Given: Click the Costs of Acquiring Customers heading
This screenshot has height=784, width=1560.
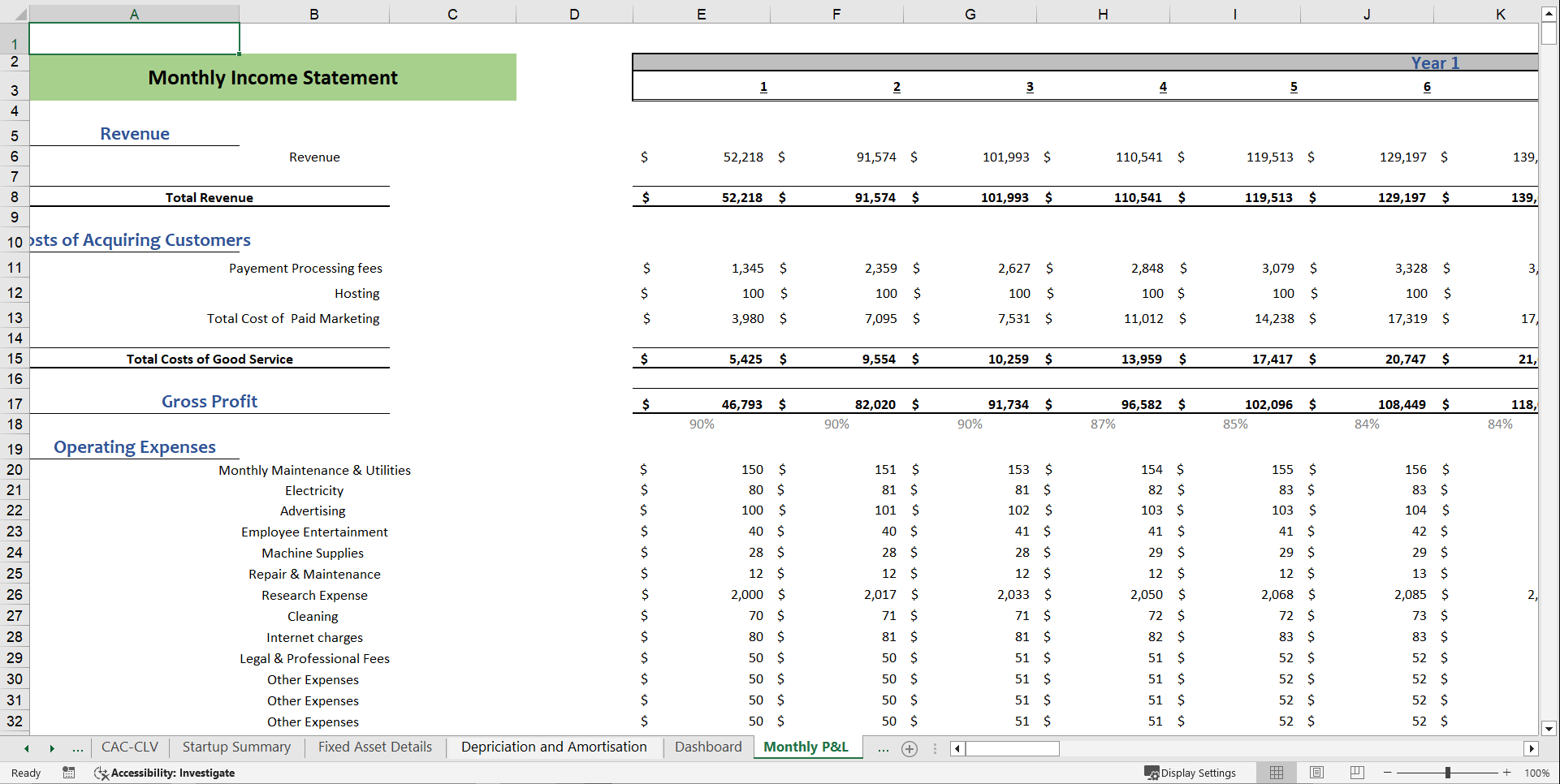Looking at the screenshot, I should (x=140, y=240).
